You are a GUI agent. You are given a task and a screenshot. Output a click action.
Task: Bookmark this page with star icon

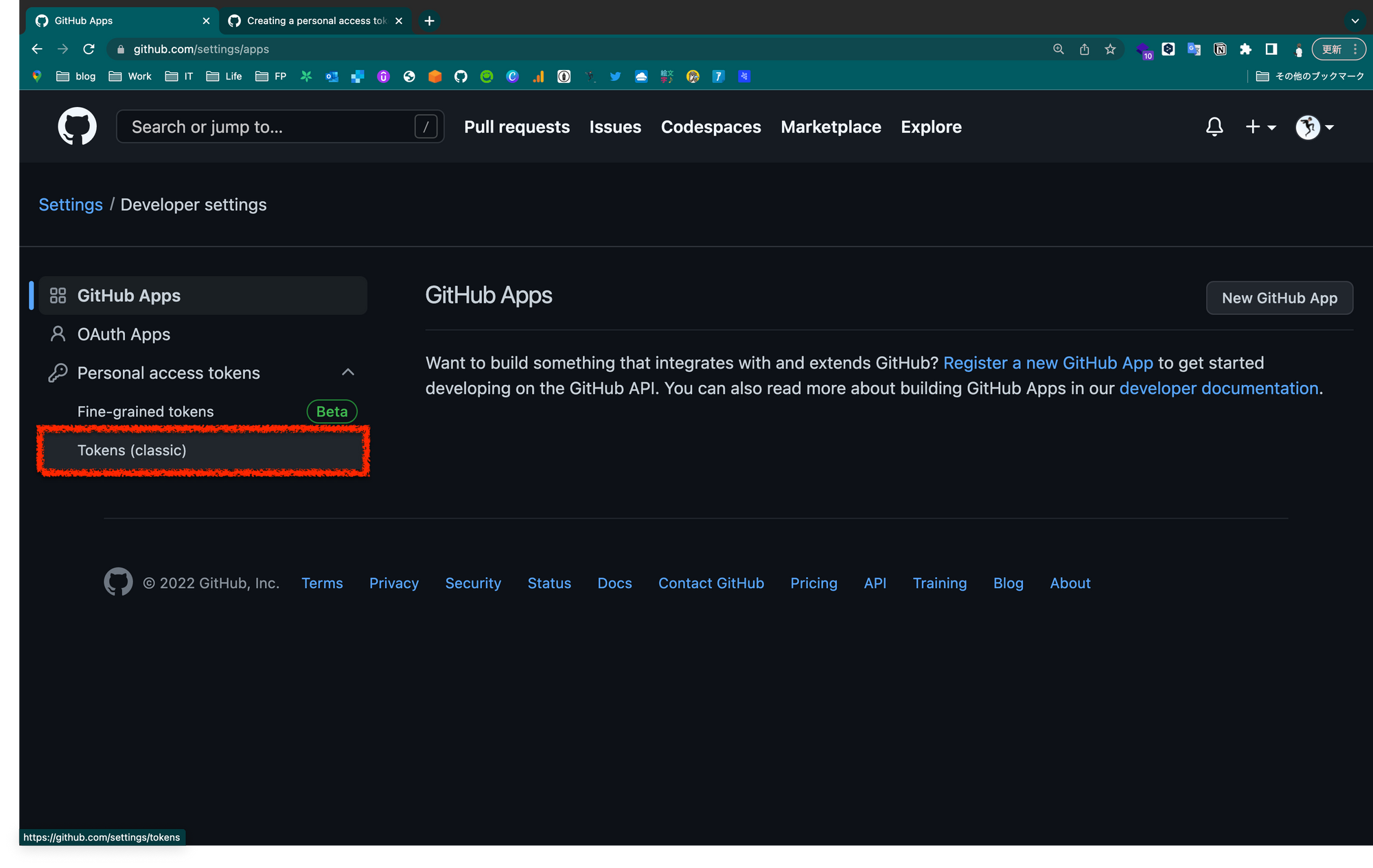pyautogui.click(x=1110, y=49)
